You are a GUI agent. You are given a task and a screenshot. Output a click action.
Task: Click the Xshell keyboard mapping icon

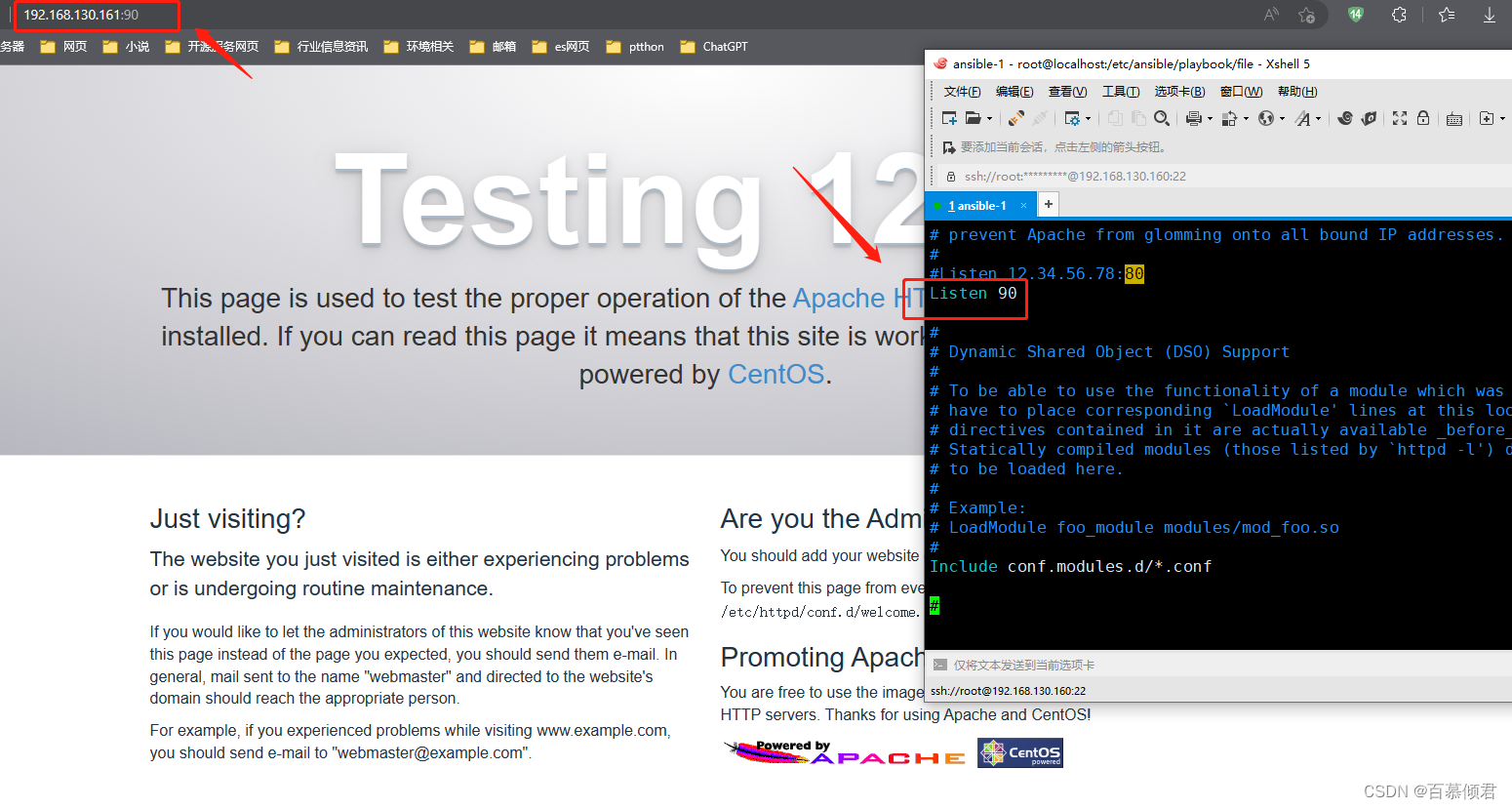[1454, 119]
